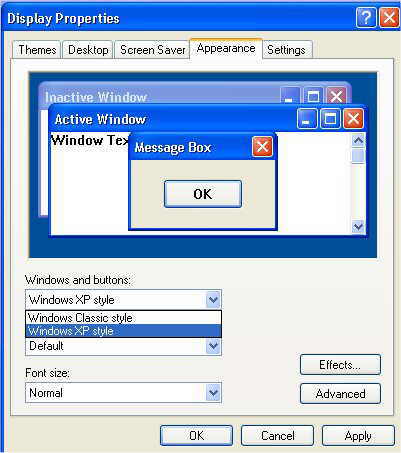This screenshot has width=401, height=453.
Task: Click the preview scrollbar thumb
Action: [x=358, y=156]
